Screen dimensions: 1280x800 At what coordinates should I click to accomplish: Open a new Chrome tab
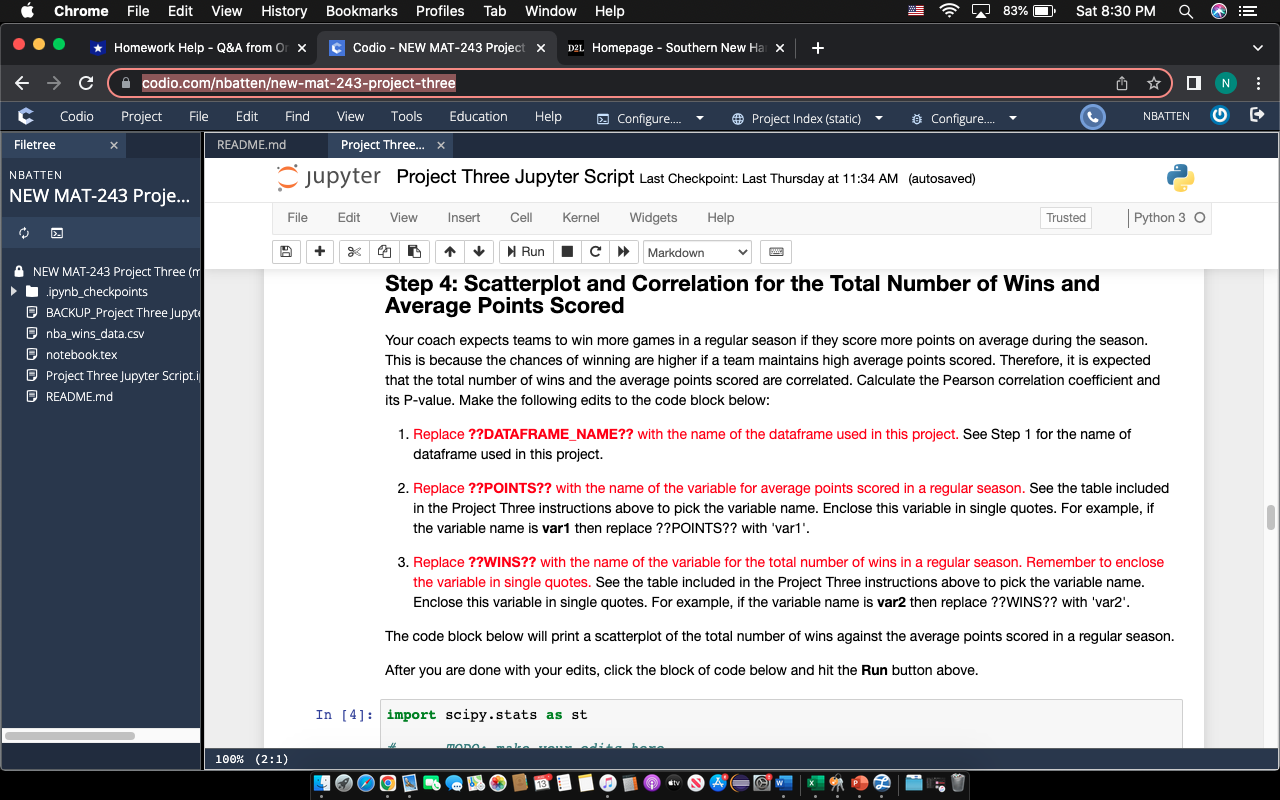[x=818, y=47]
